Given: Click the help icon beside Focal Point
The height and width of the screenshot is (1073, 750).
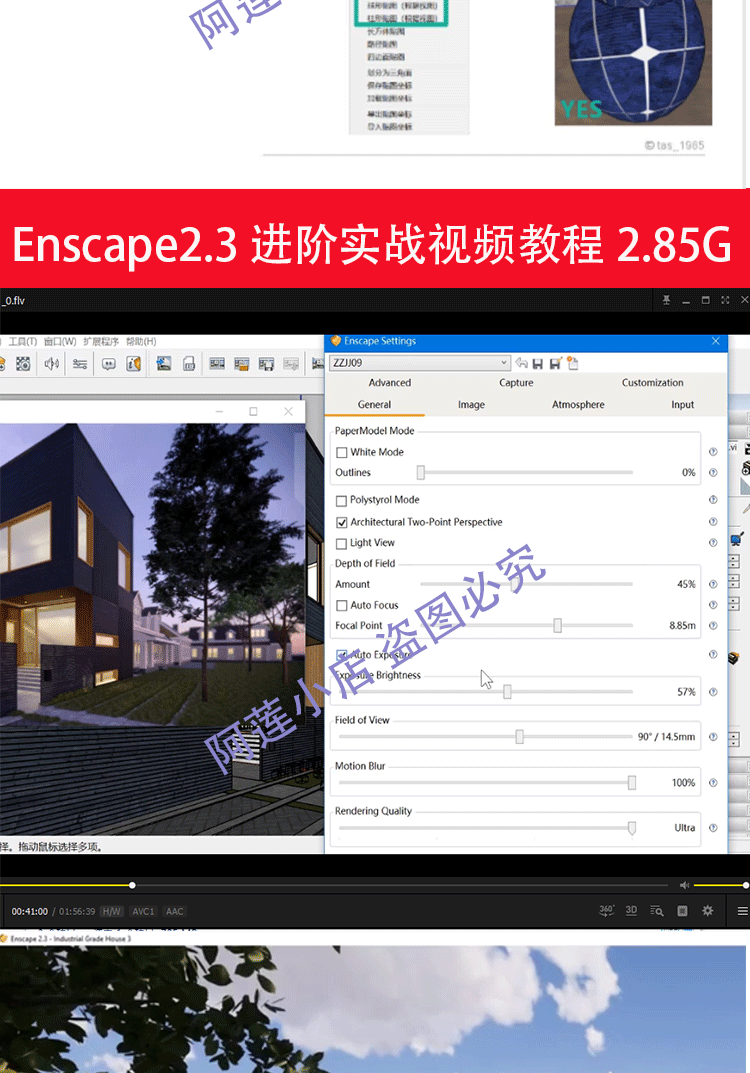Looking at the screenshot, I should coord(713,625).
